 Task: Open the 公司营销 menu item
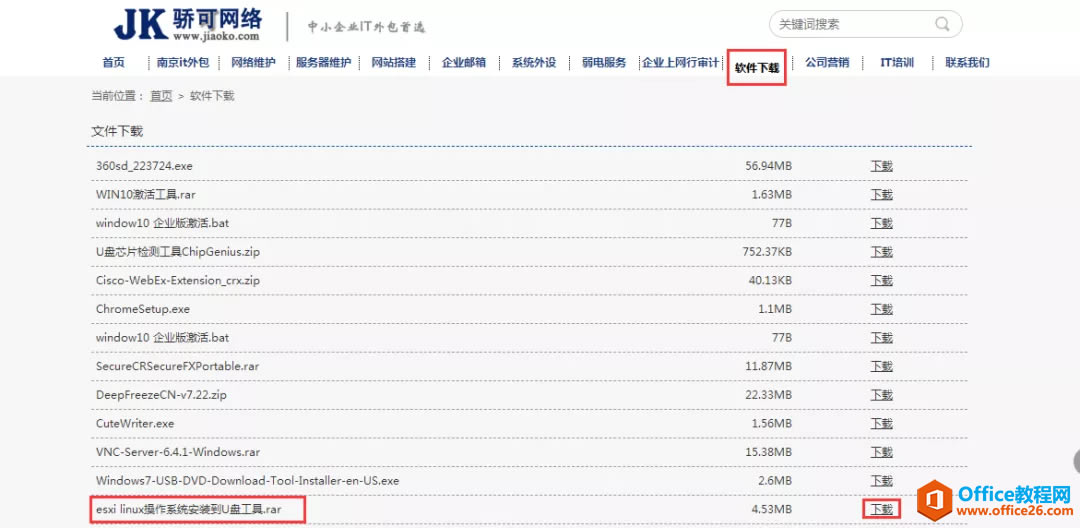click(x=827, y=63)
